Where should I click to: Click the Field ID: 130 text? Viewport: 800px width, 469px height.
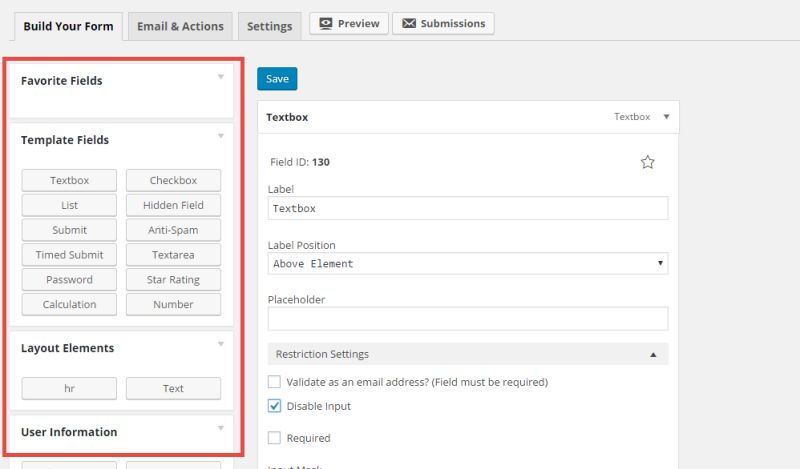(300, 162)
